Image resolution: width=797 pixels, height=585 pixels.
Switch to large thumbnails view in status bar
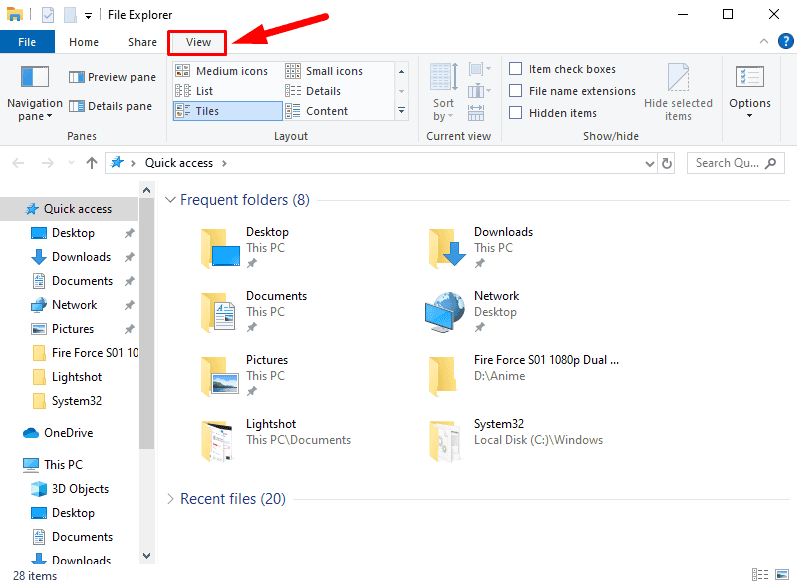[x=782, y=575]
